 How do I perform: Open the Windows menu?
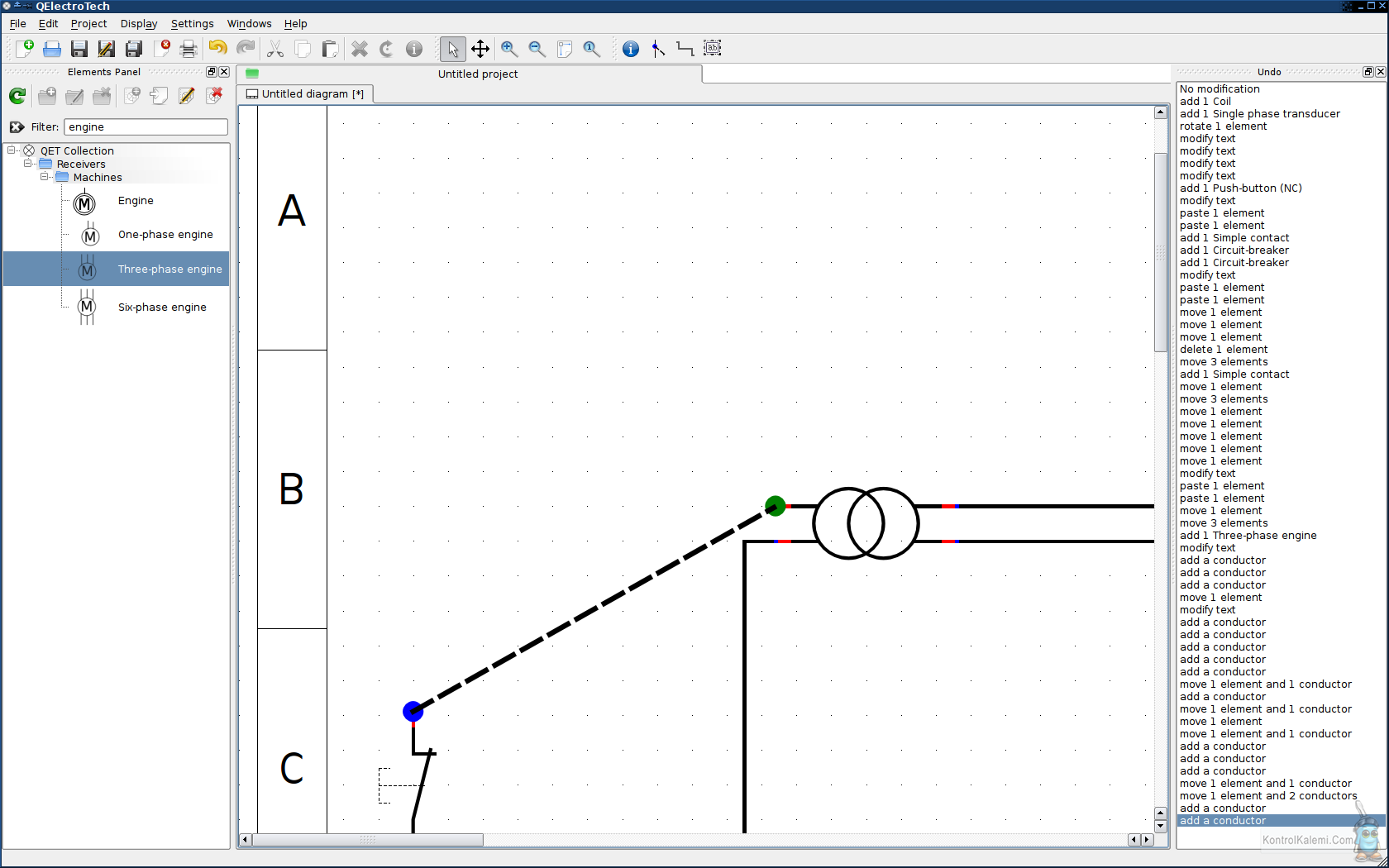(249, 24)
